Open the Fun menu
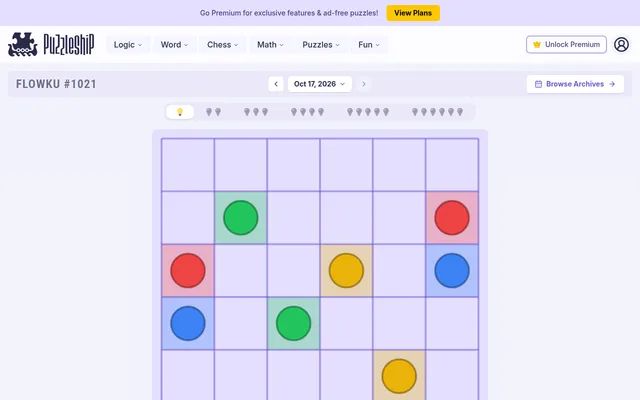Image resolution: width=640 pixels, height=400 pixels. click(x=369, y=44)
